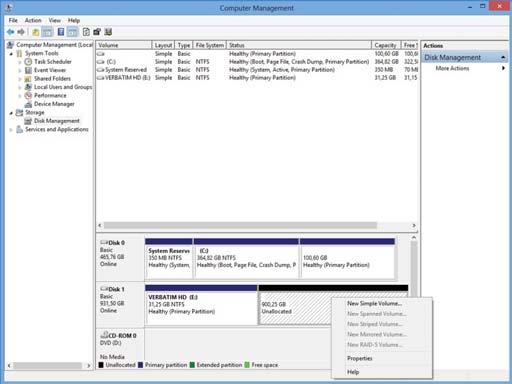This screenshot has width=512, height=384.
Task: Open Task Scheduler in the tree
Action: click(53, 62)
